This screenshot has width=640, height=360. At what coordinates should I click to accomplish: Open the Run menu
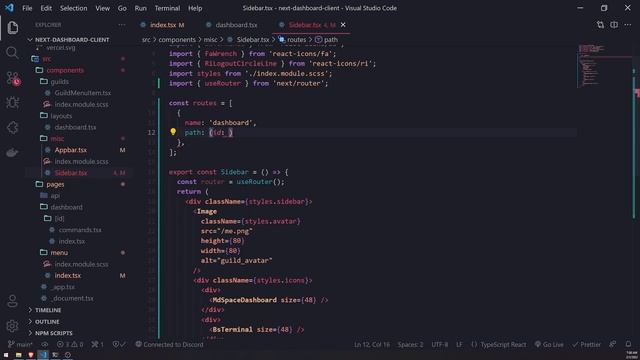tap(140, 8)
